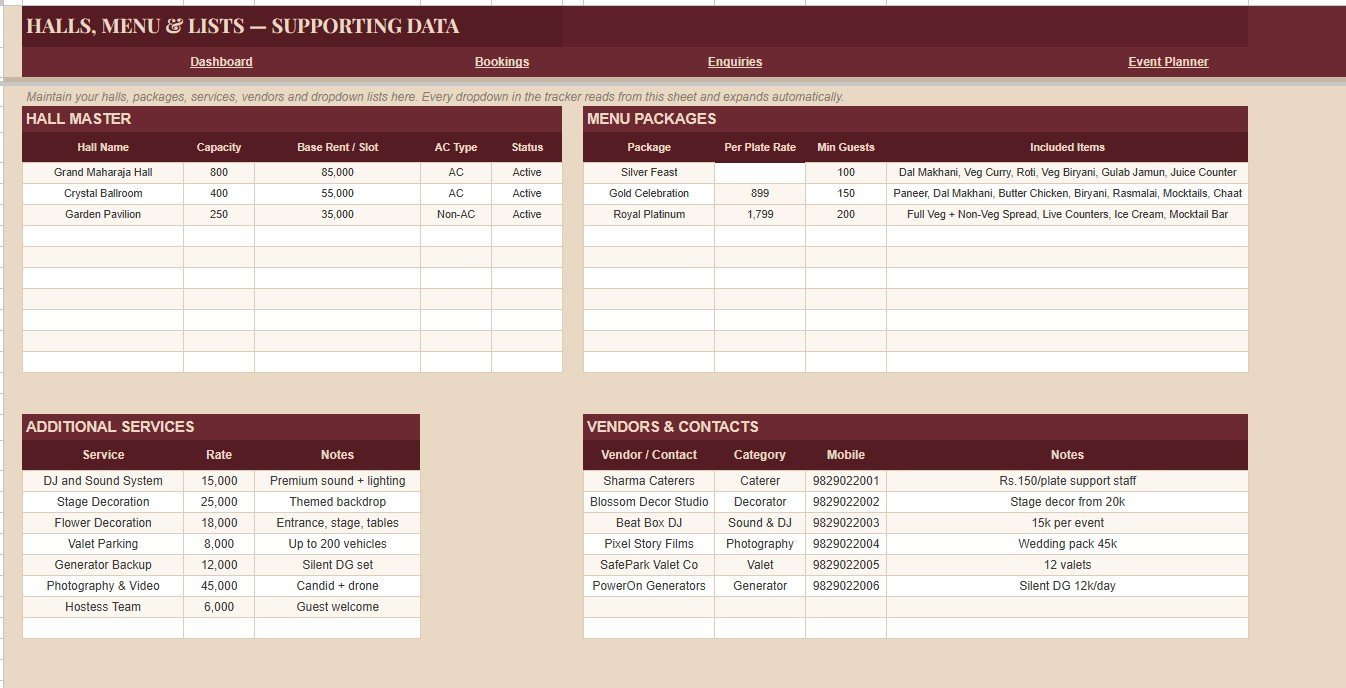This screenshot has height=688, width=1346.
Task: Select the Grand Maharaja Hall cell
Action: pyautogui.click(x=103, y=173)
